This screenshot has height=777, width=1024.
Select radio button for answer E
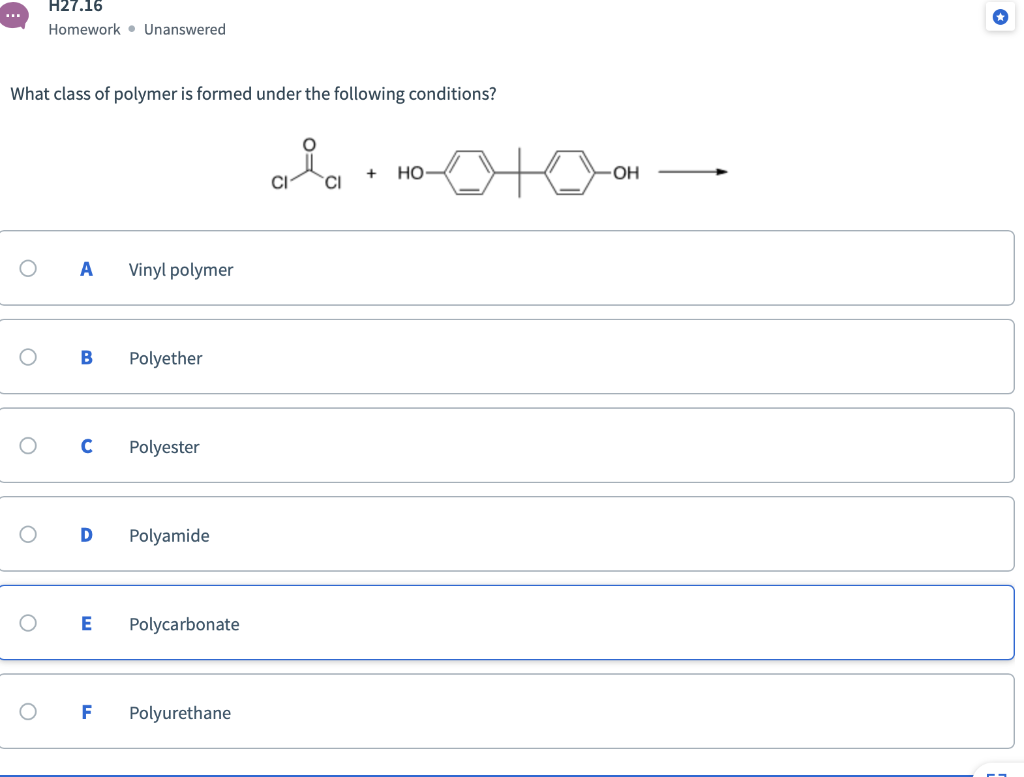(27, 622)
